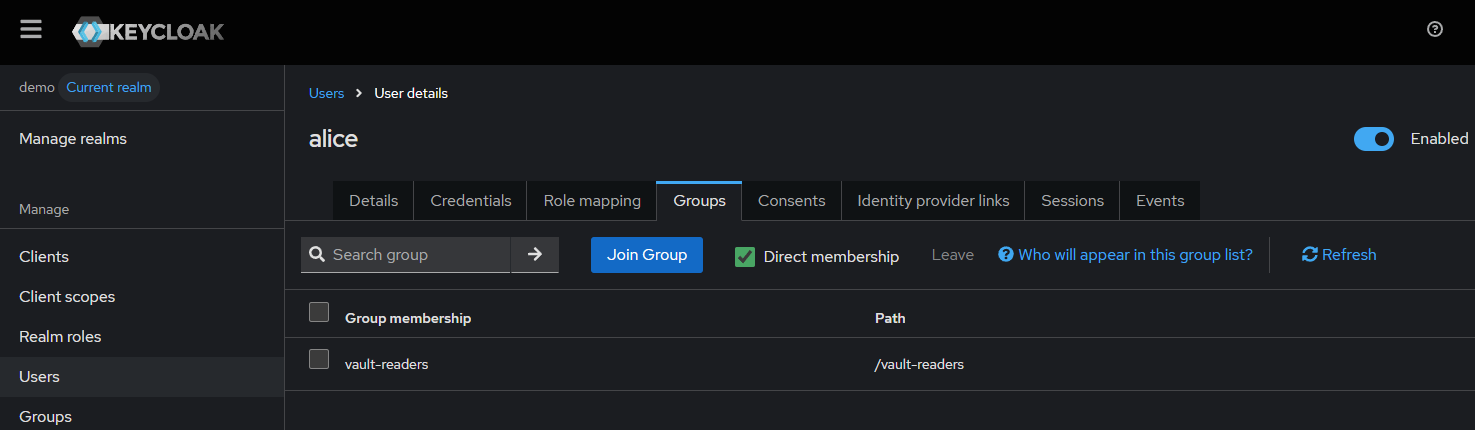Select Realm roles in the sidebar
1475x430 pixels.
point(60,337)
